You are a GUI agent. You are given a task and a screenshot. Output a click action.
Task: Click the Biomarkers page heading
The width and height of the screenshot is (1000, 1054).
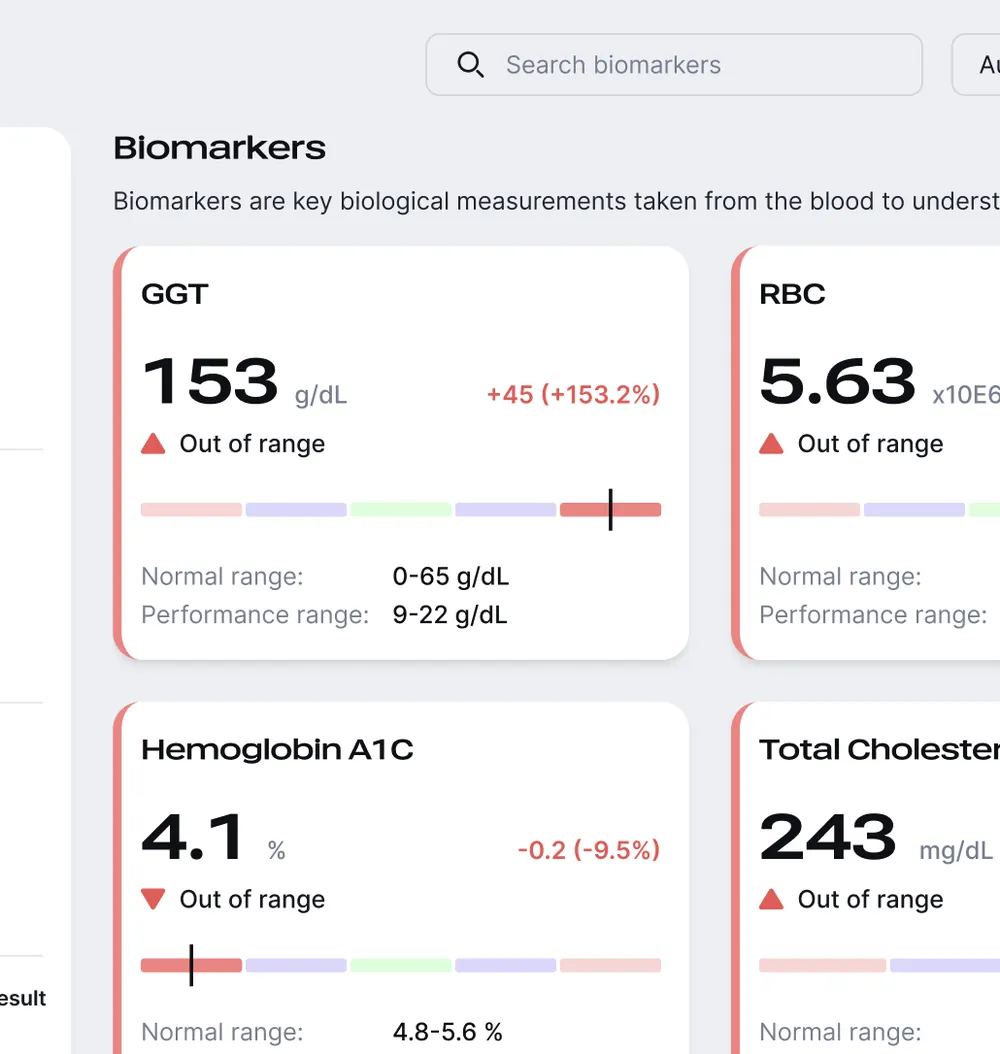tap(220, 148)
